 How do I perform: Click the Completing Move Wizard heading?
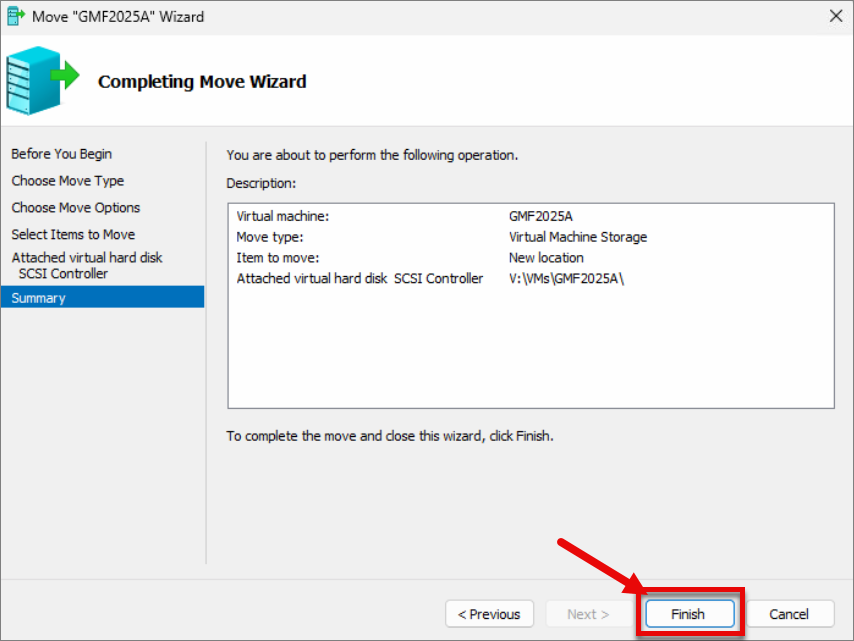tap(202, 82)
